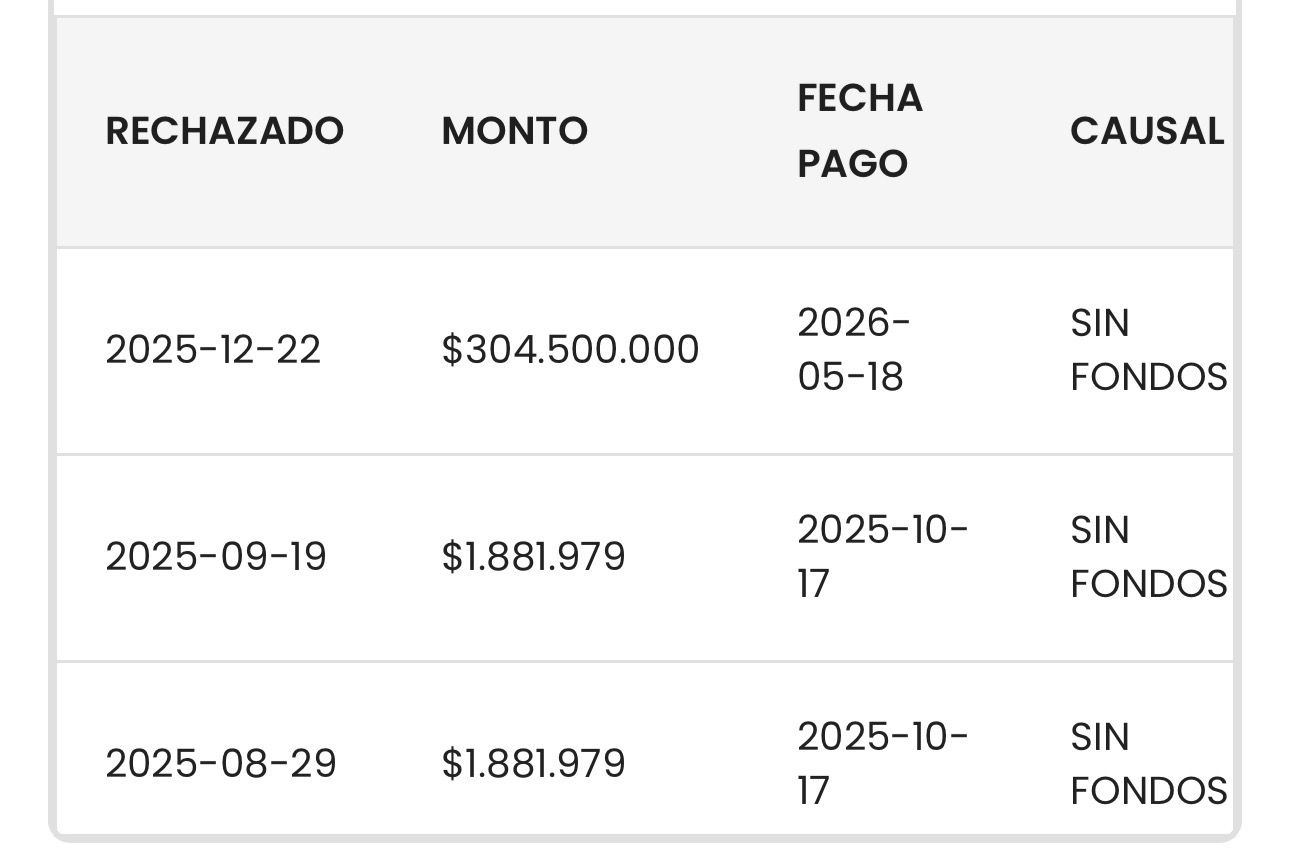This screenshot has height=863, width=1290.
Task: Select amount $304.500.000
Action: (x=570, y=350)
